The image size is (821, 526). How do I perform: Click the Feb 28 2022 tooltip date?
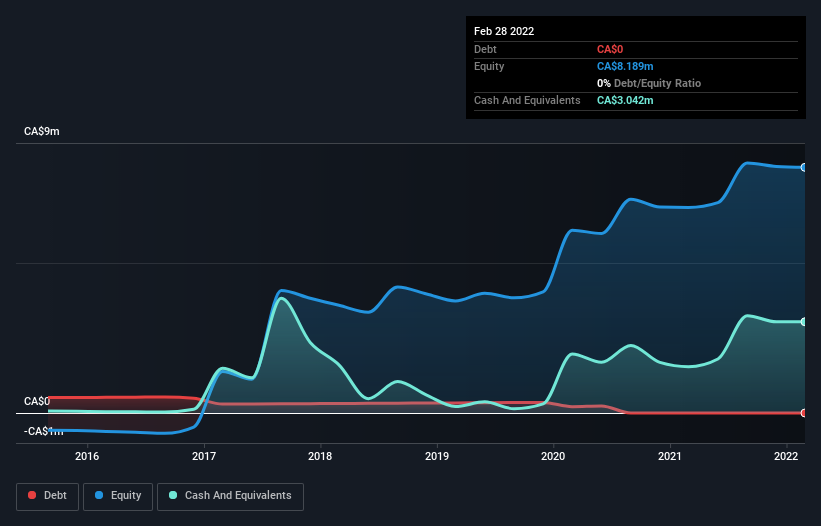click(x=504, y=31)
